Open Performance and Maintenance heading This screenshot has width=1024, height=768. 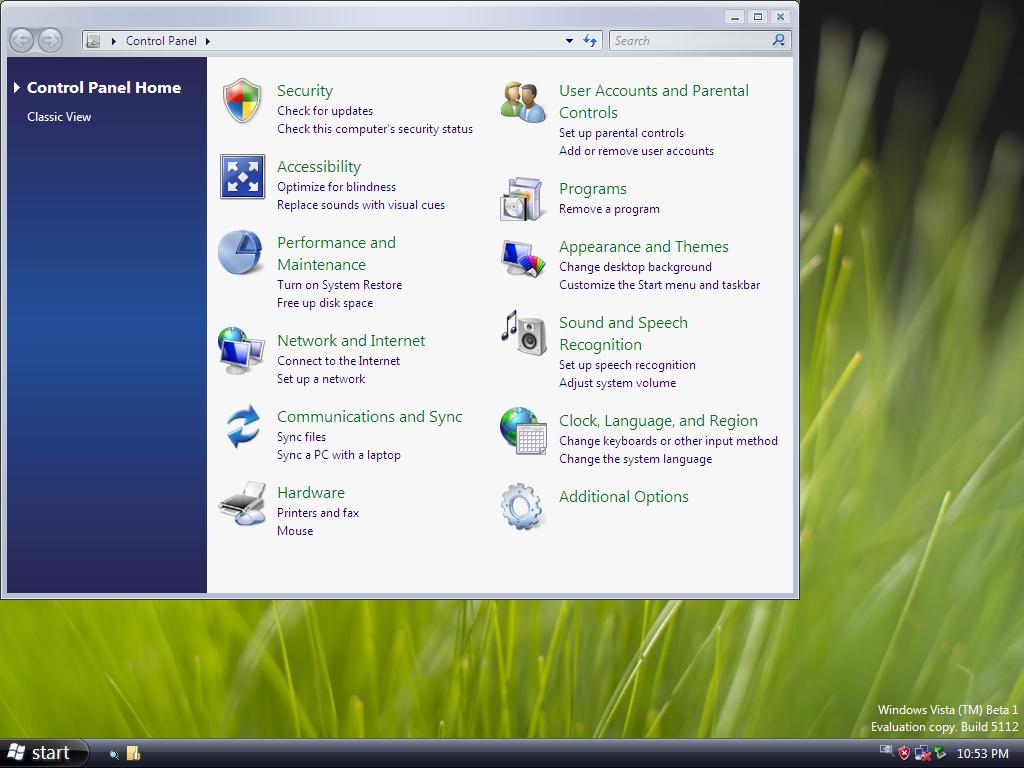tap(336, 253)
